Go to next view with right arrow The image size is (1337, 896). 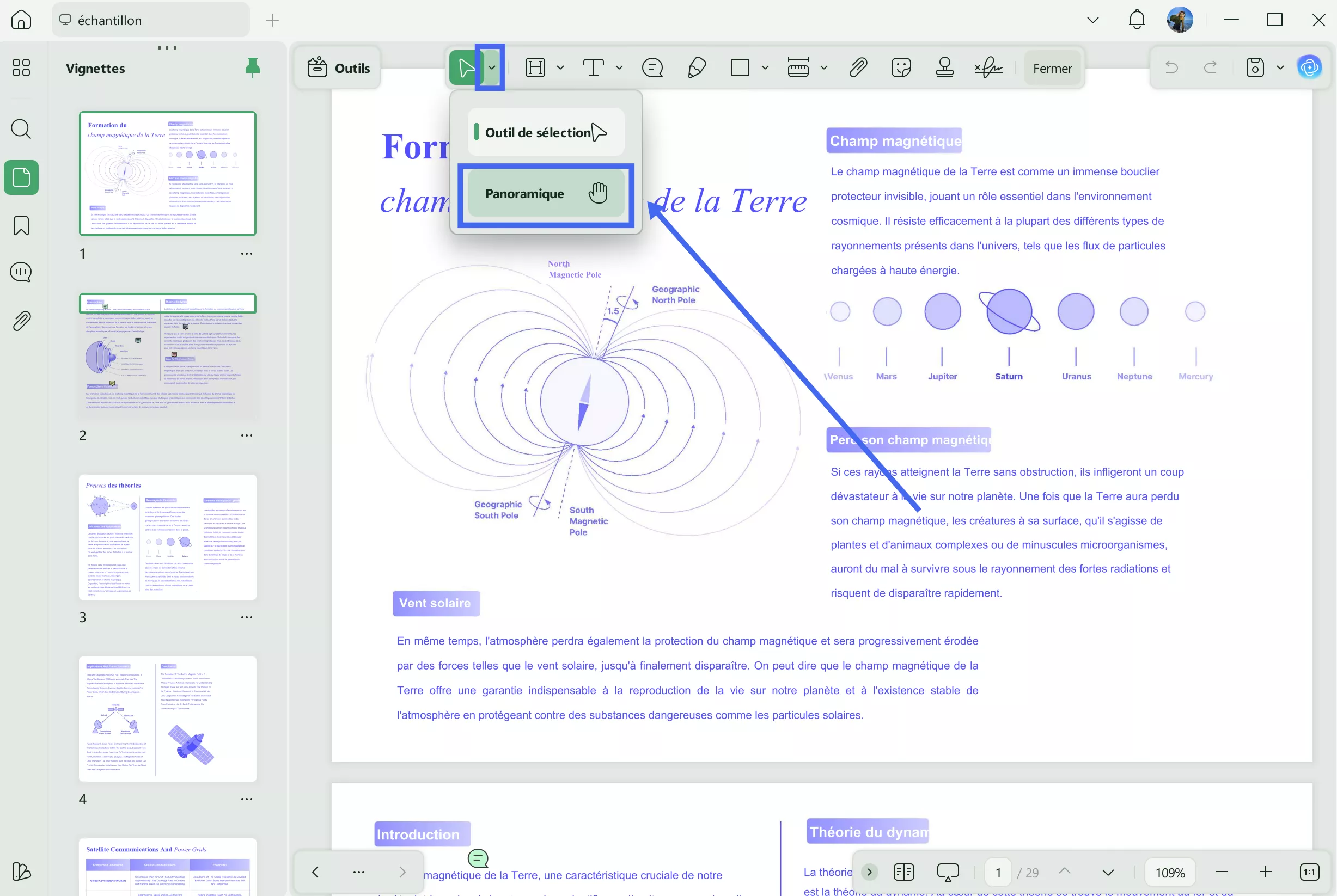(x=402, y=872)
